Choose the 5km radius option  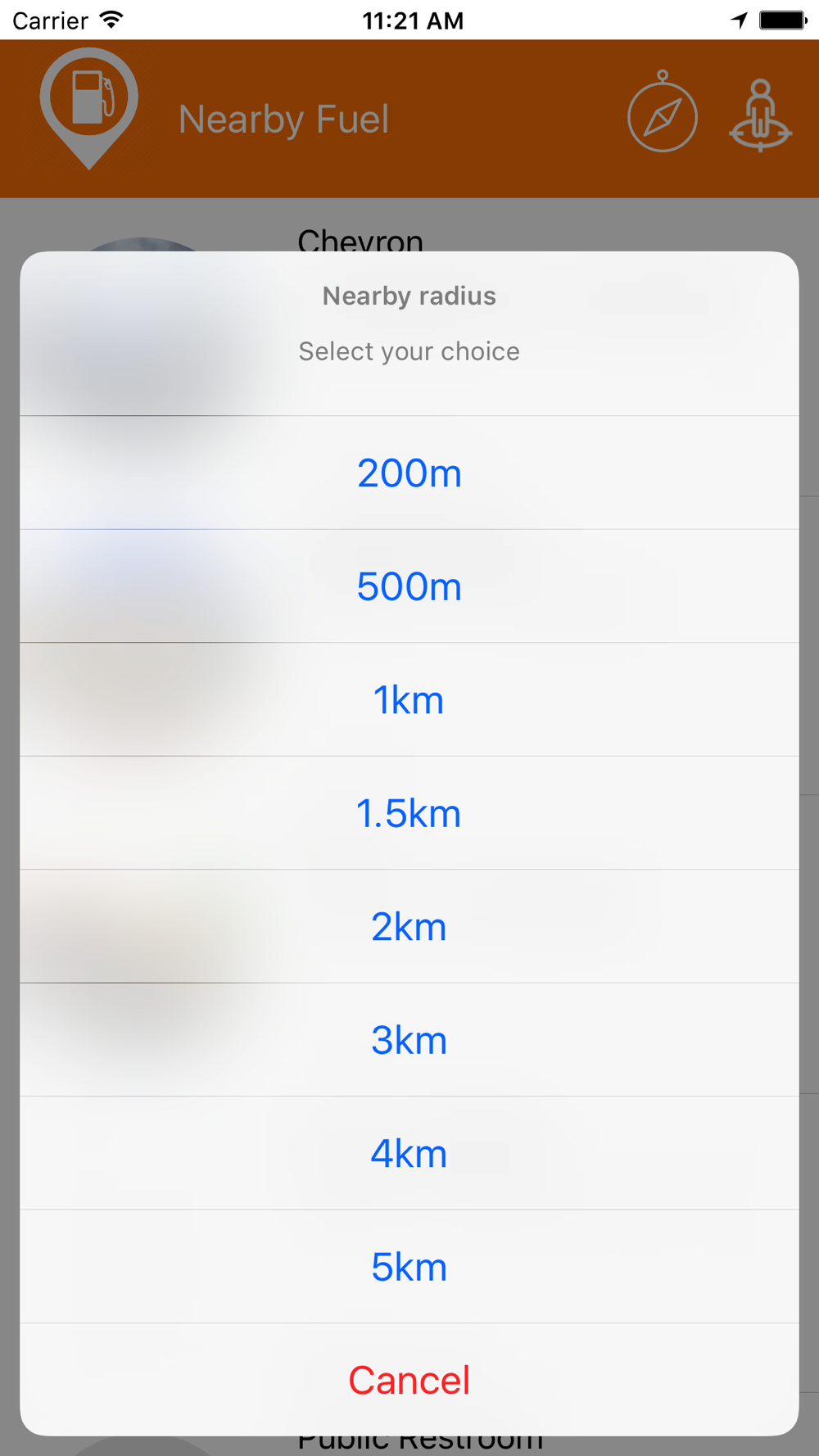coord(409,1267)
